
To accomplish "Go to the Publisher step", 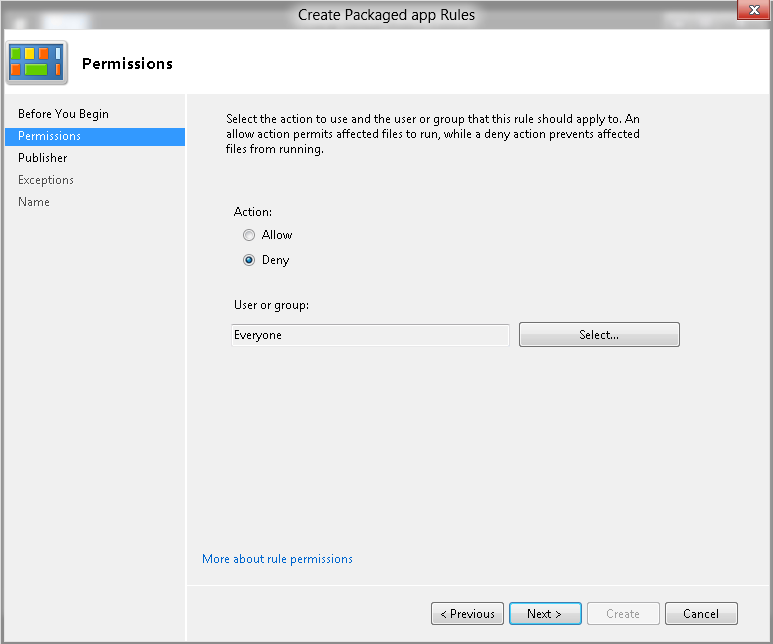I will tap(42, 158).
